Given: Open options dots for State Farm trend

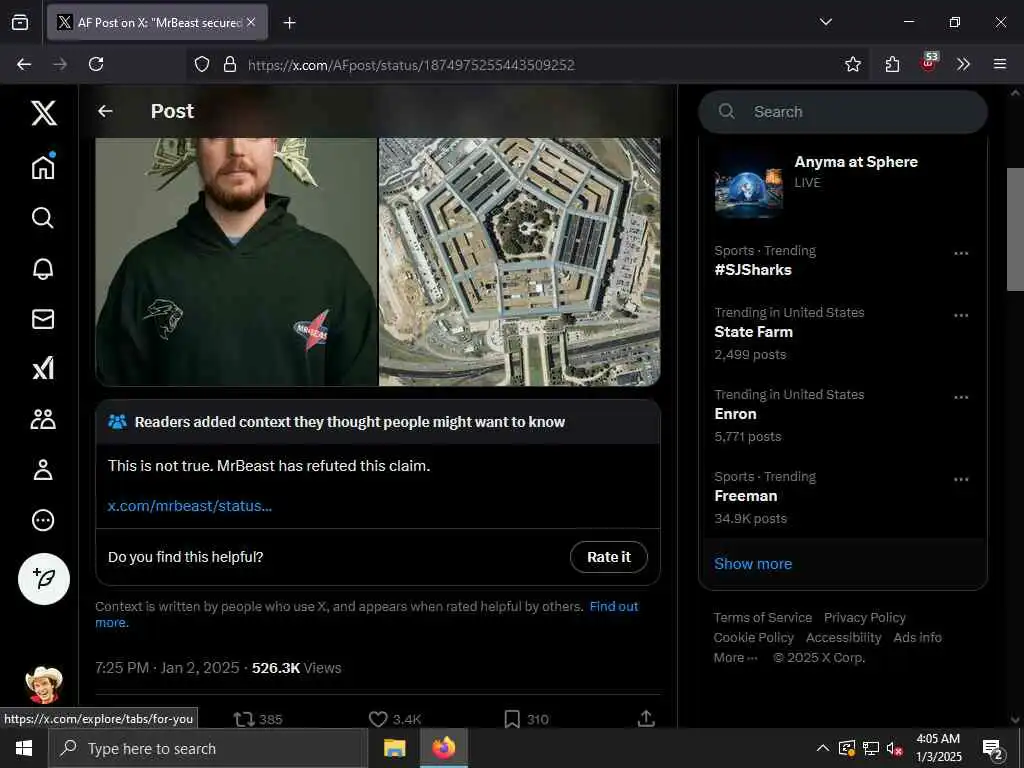Looking at the screenshot, I should [x=961, y=315].
